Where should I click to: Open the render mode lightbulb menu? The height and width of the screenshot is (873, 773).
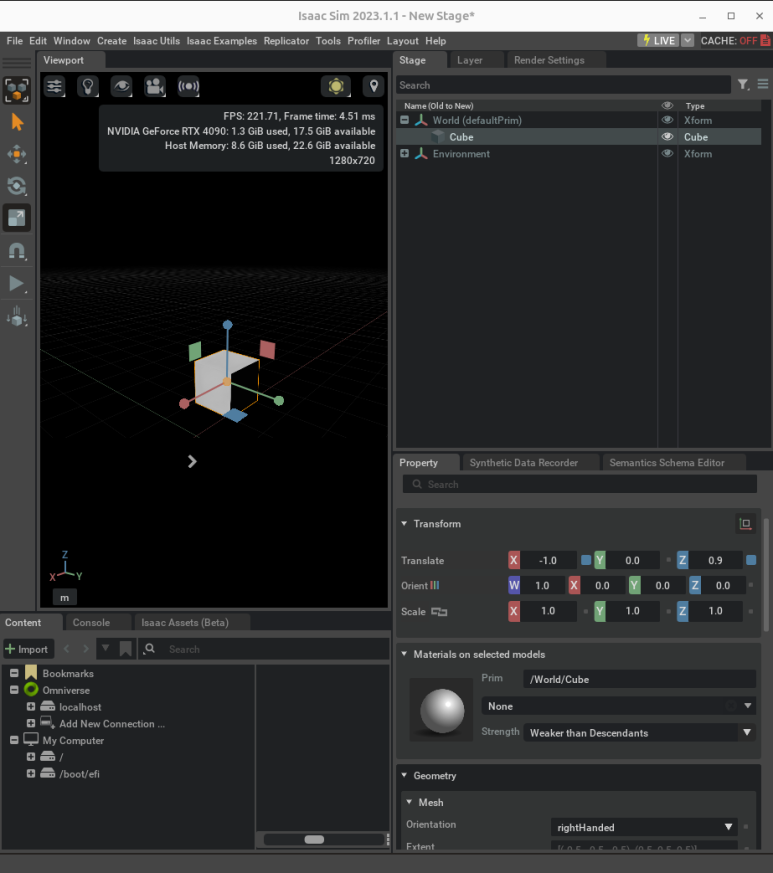click(88, 86)
